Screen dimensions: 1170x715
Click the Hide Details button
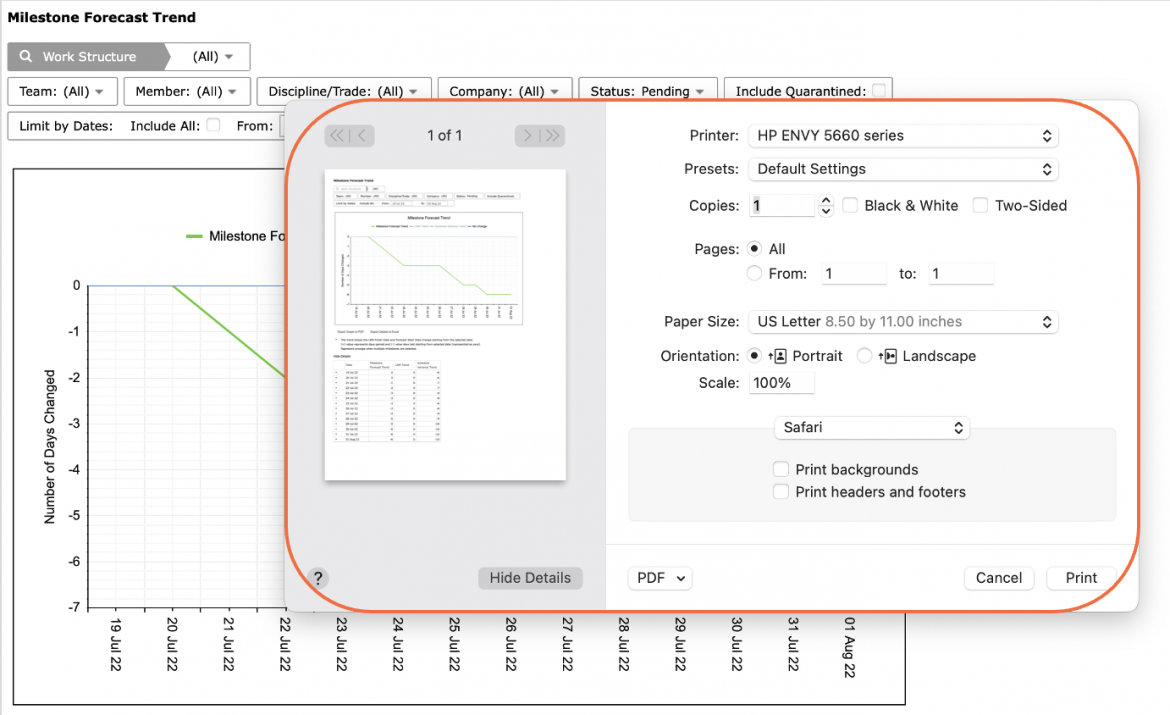point(530,578)
